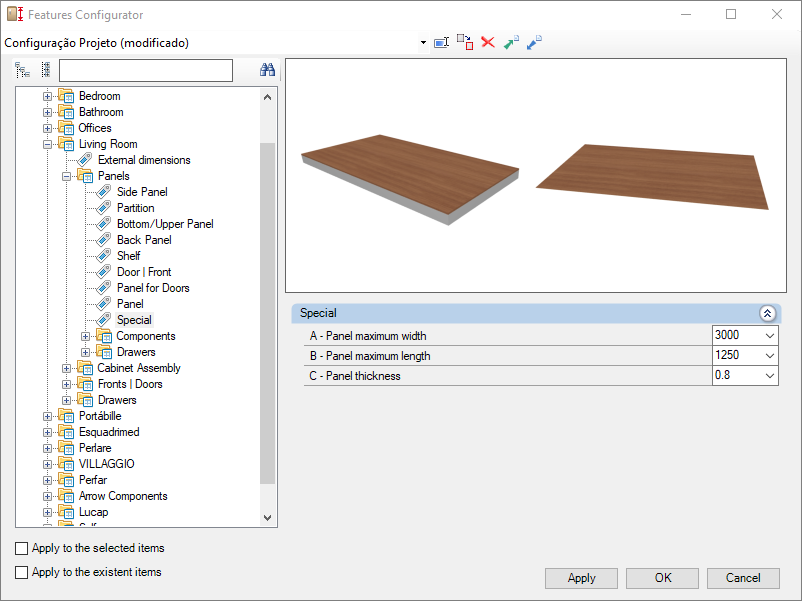The image size is (802, 601).
Task: Select Side Panel tree item
Action: pyautogui.click(x=142, y=192)
